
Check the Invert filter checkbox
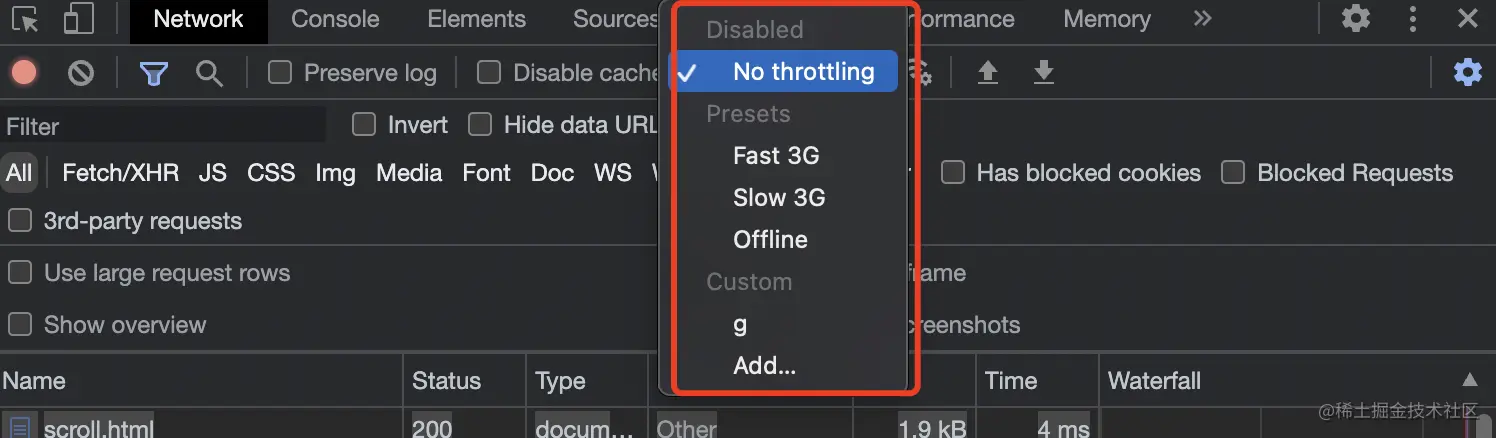coord(364,124)
